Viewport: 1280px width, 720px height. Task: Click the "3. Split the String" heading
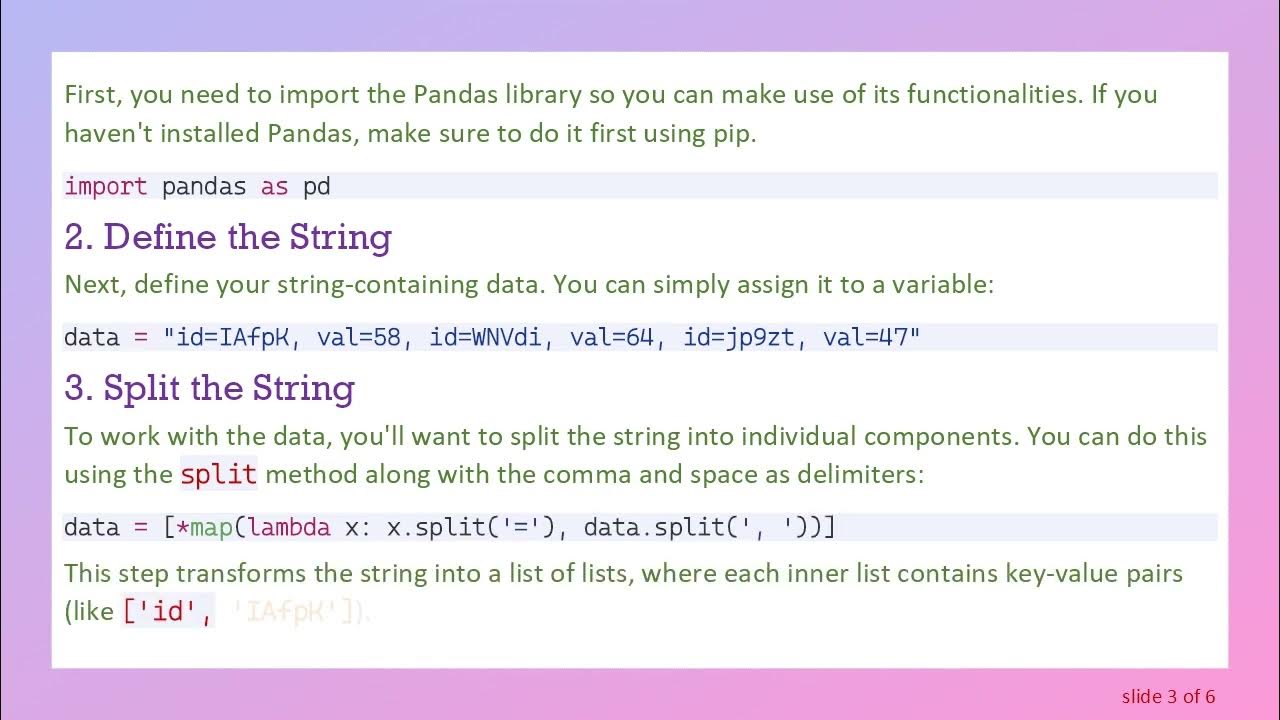click(209, 388)
